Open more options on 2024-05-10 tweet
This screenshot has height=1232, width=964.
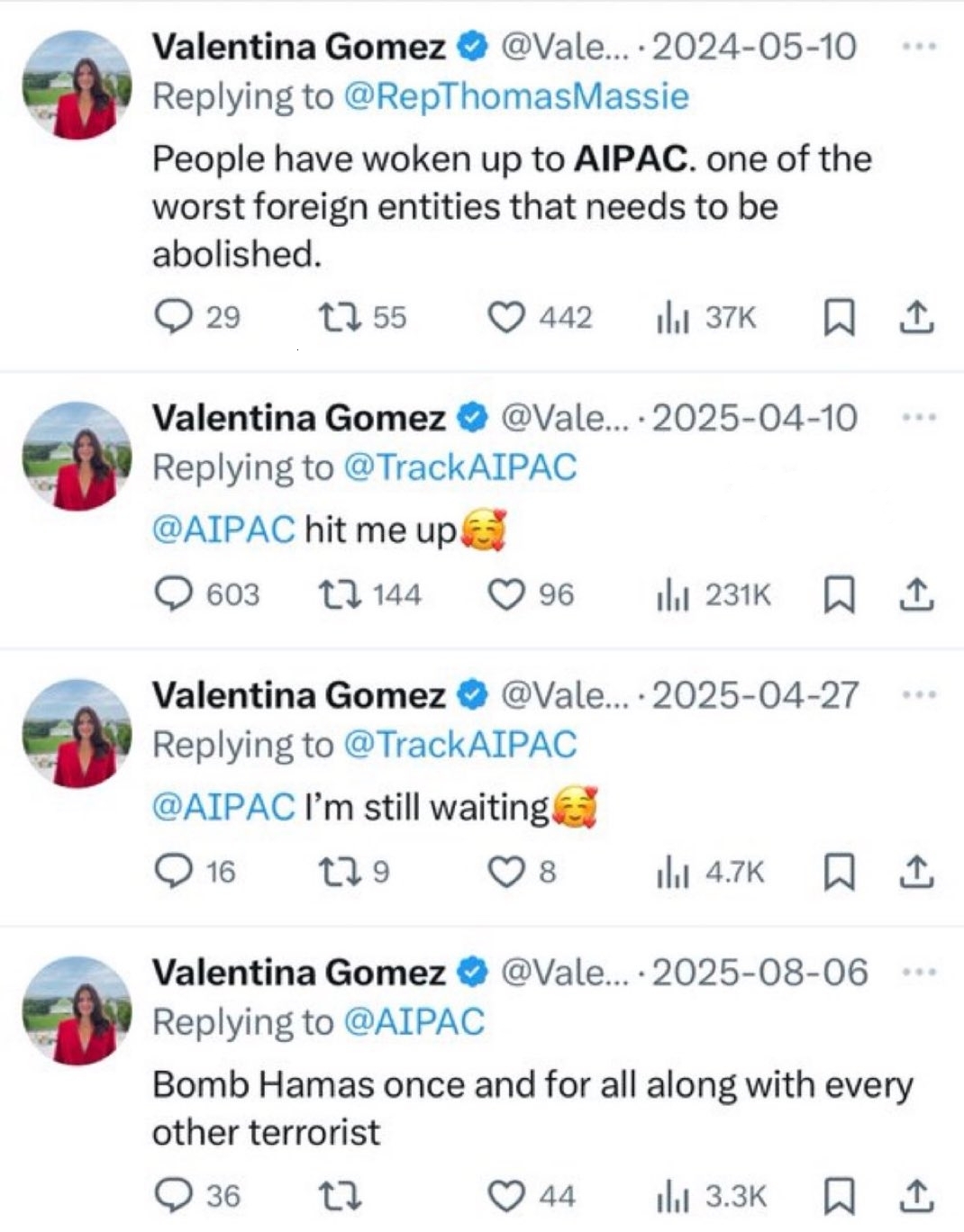pos(919,46)
